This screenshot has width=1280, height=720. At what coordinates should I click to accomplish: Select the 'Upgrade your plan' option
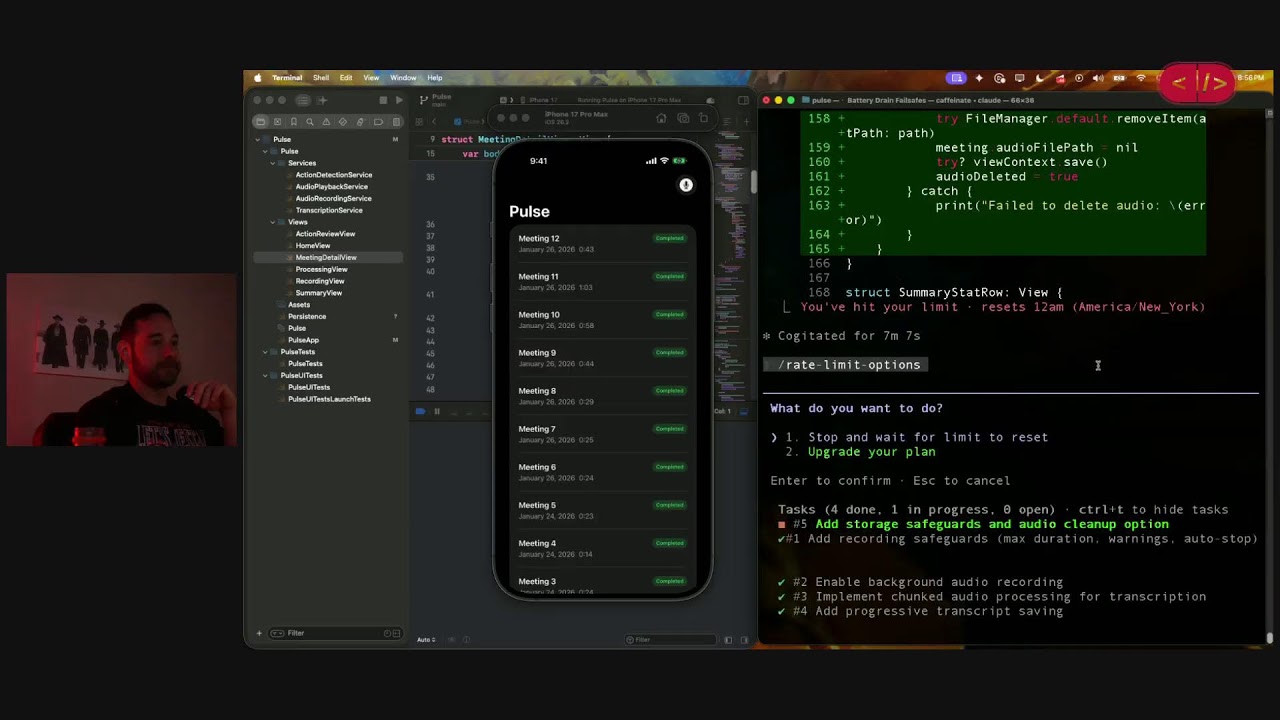[x=871, y=452]
